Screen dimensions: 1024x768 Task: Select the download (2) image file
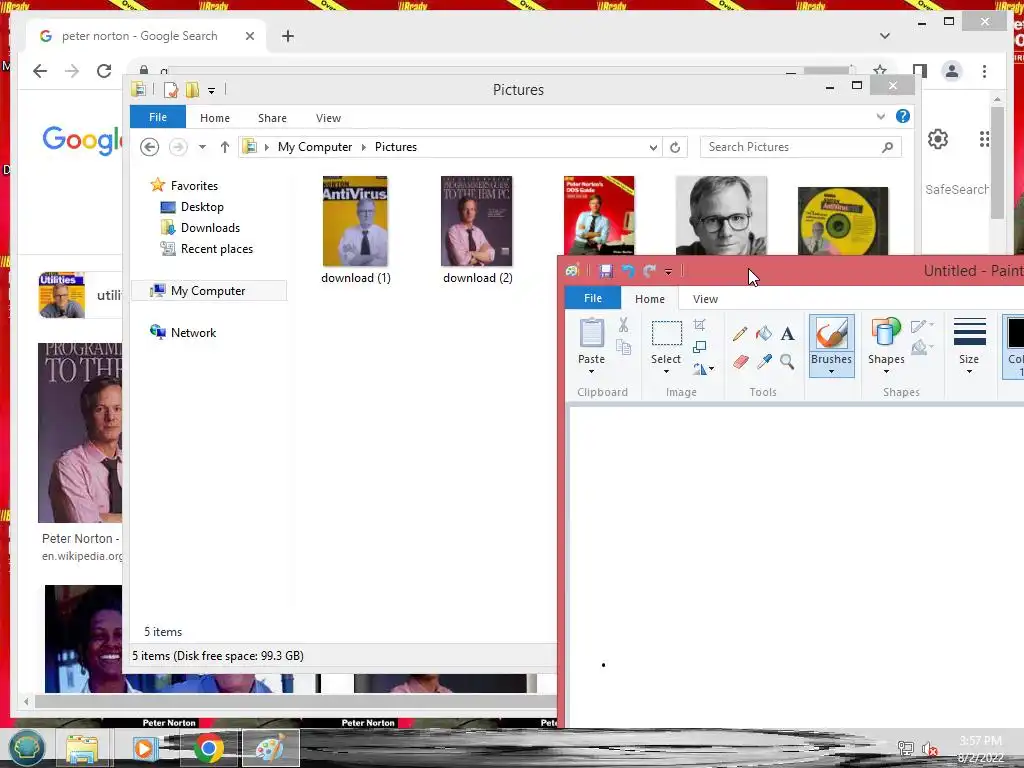coord(477,230)
